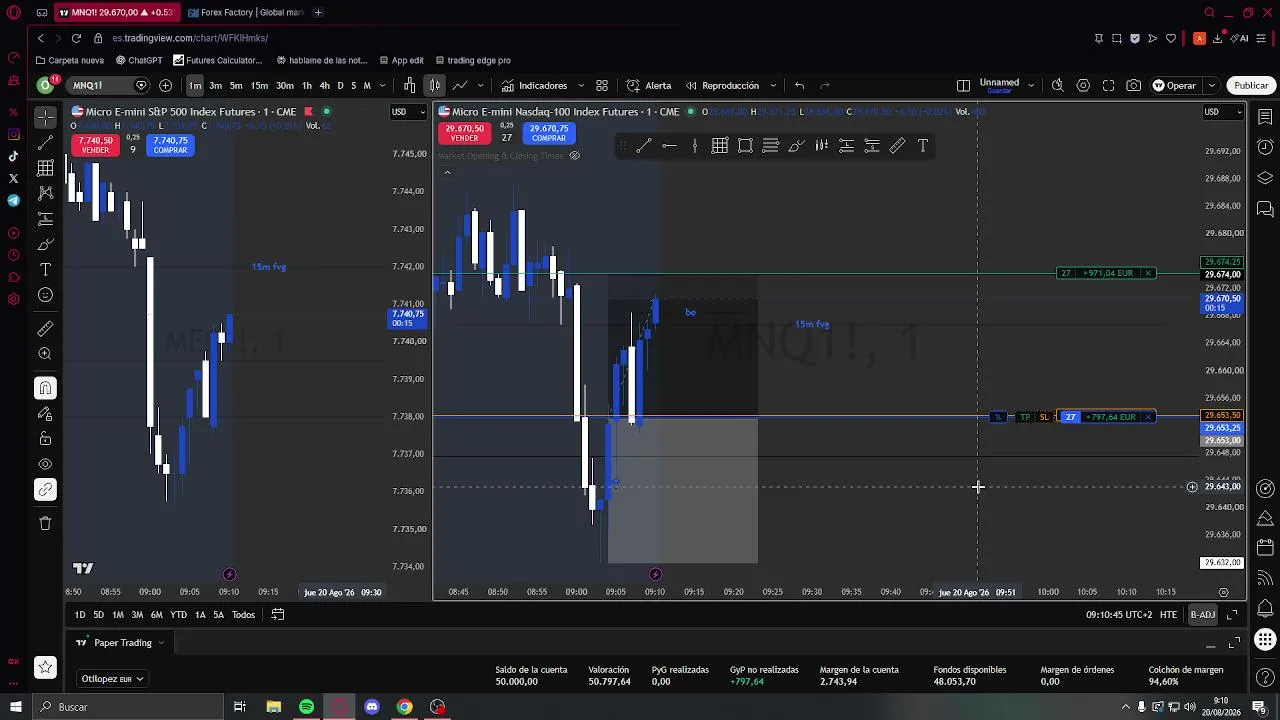Start bar replay with Reproducción

tap(722, 85)
